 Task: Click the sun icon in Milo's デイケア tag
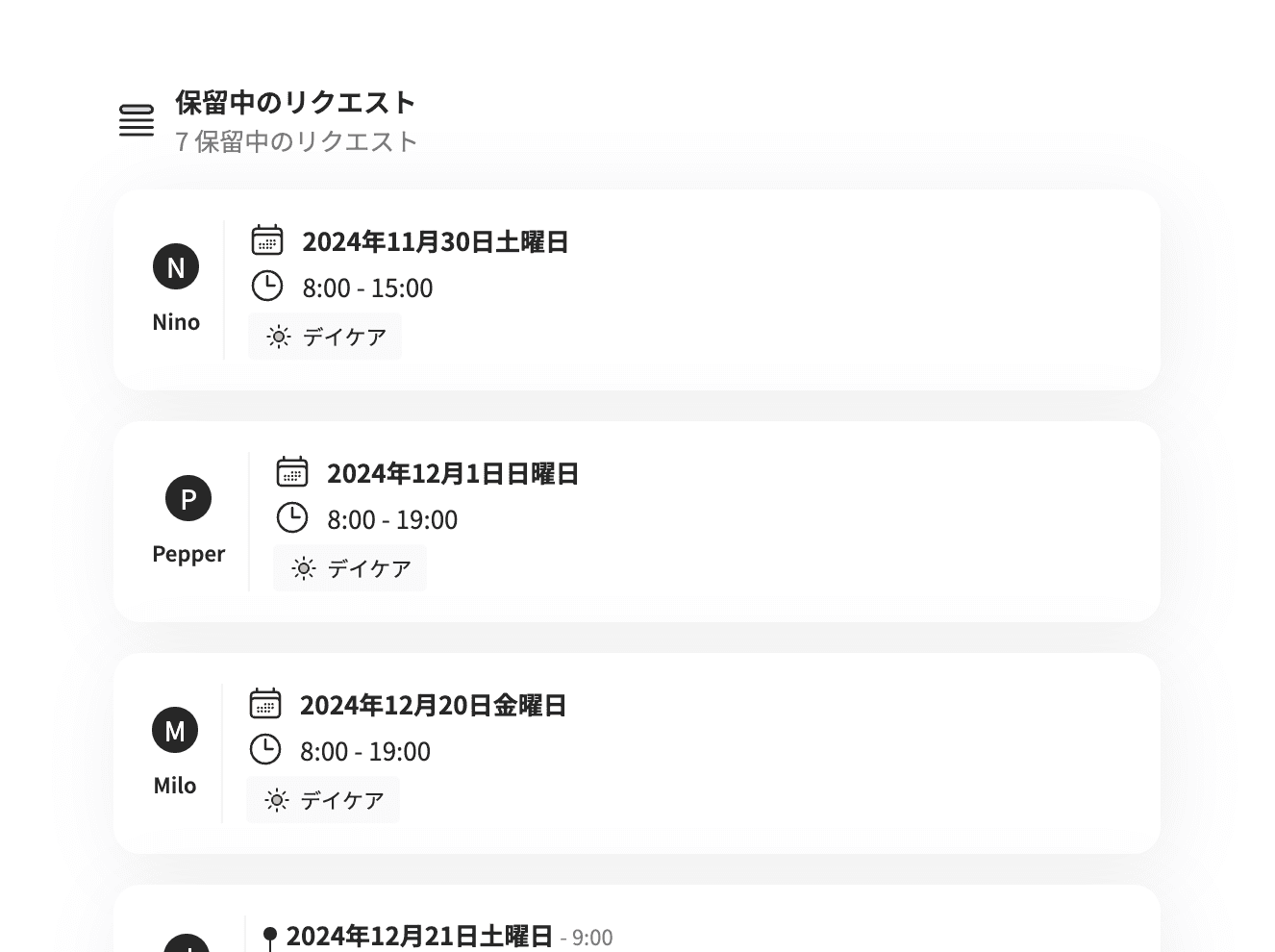pyautogui.click(x=276, y=799)
